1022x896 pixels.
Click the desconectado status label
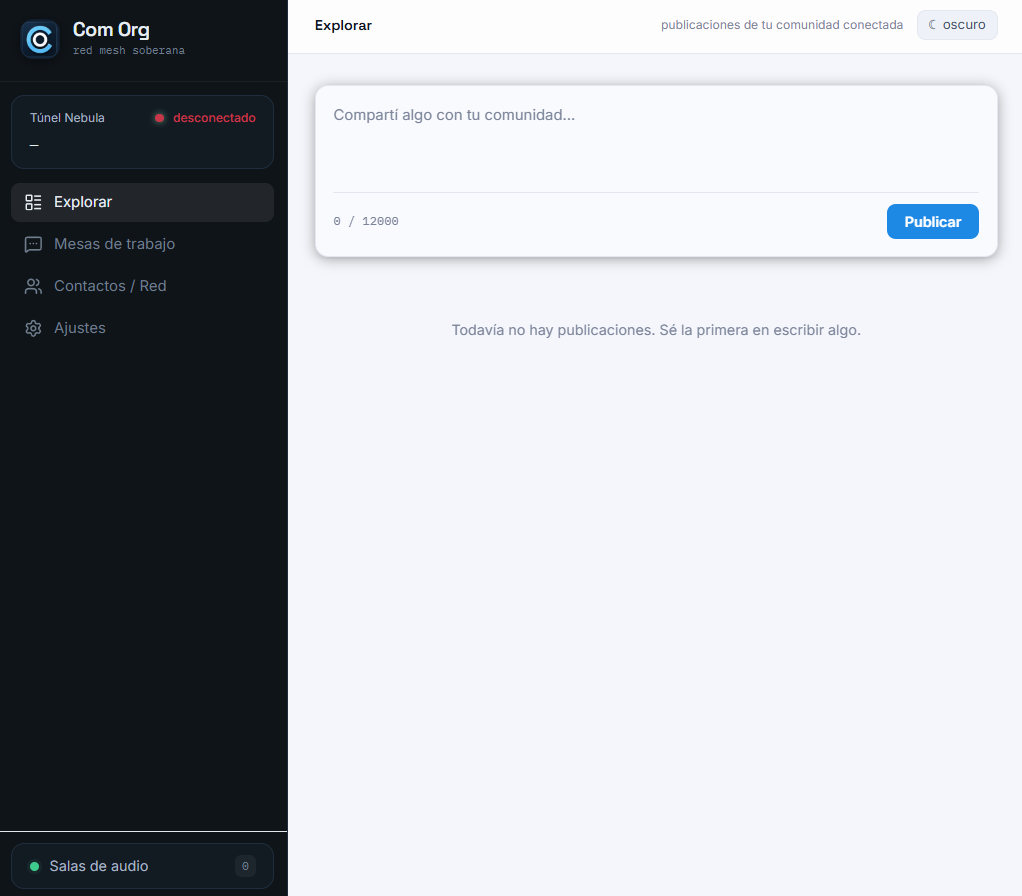click(214, 118)
